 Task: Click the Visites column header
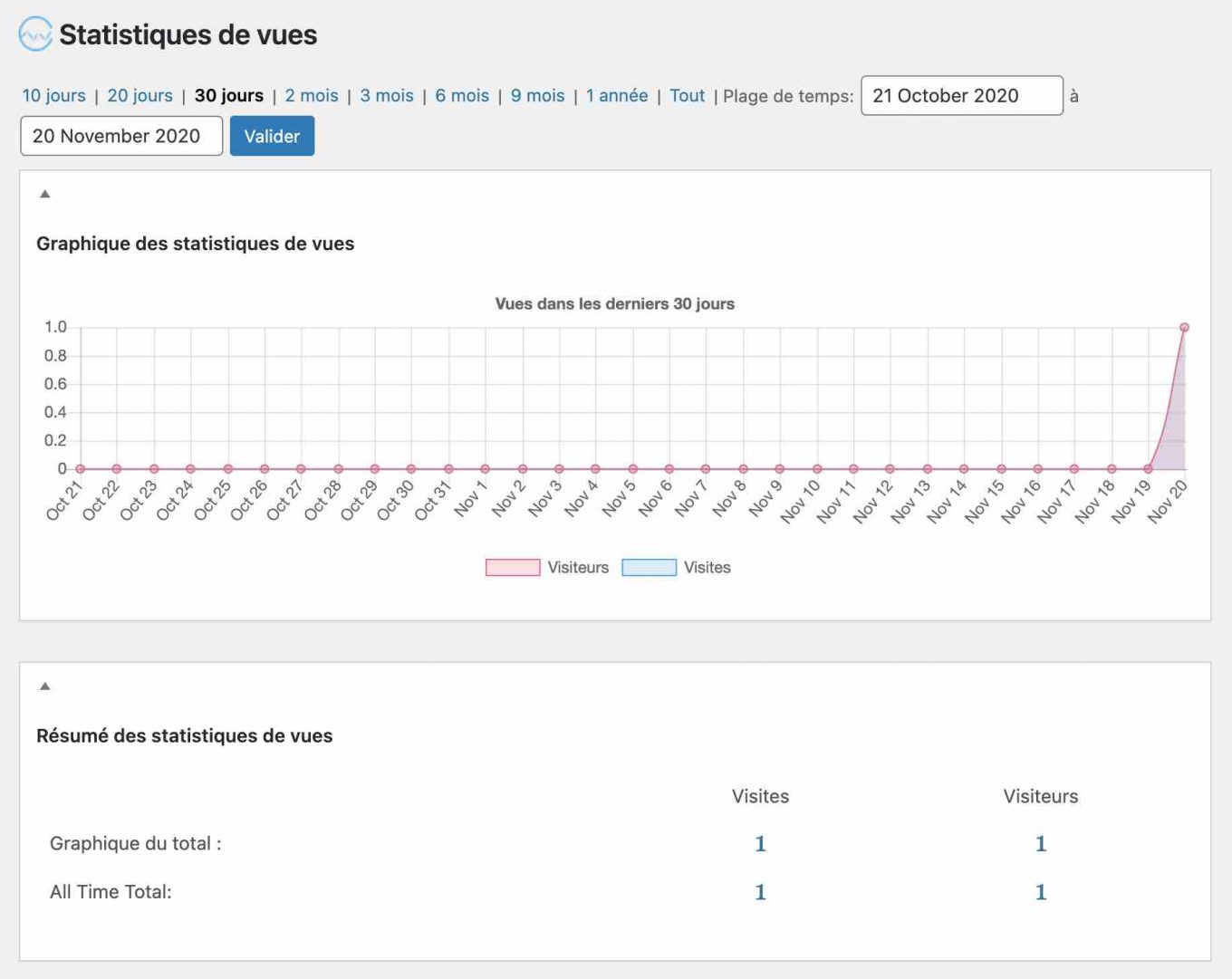[x=760, y=797]
